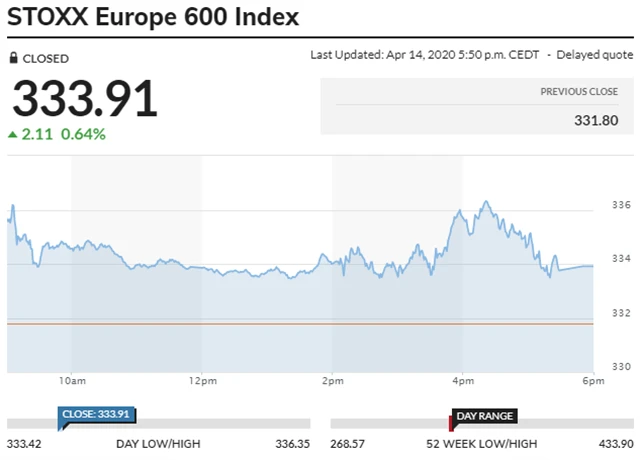Click the 330 price axis label
This screenshot has height=460, width=640.
coord(620,367)
